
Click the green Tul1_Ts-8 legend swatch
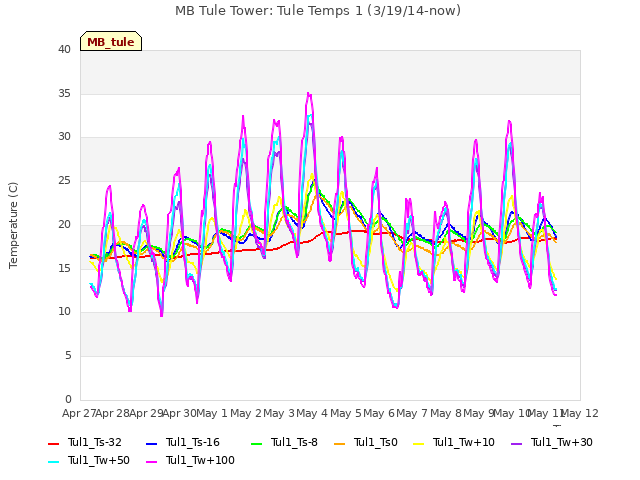coord(256,443)
